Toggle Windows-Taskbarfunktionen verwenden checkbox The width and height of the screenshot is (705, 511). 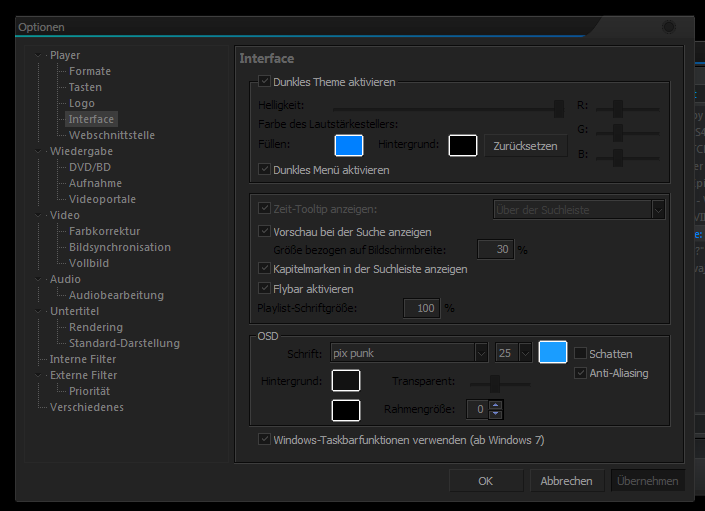pyautogui.click(x=264, y=439)
